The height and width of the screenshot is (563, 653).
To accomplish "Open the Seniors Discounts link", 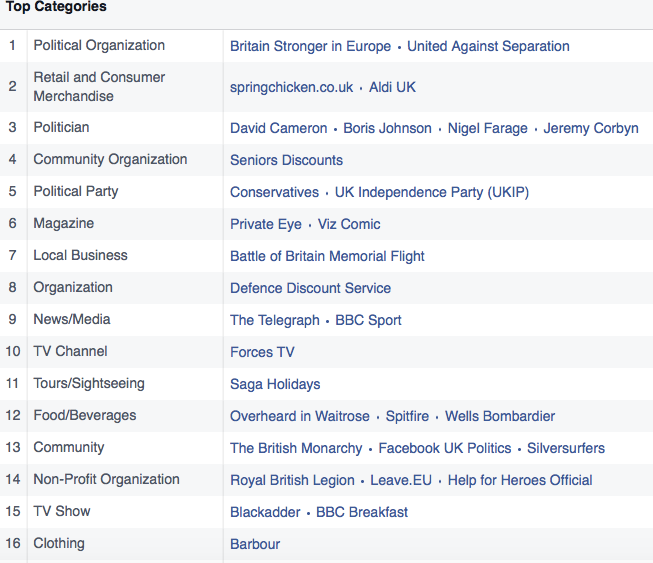I will (287, 160).
